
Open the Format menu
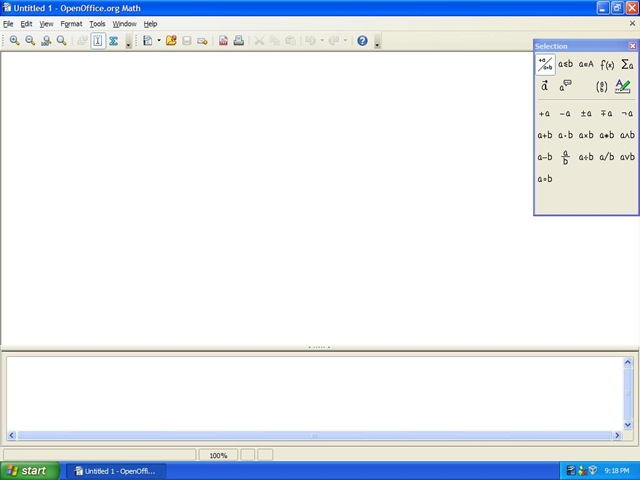71,24
